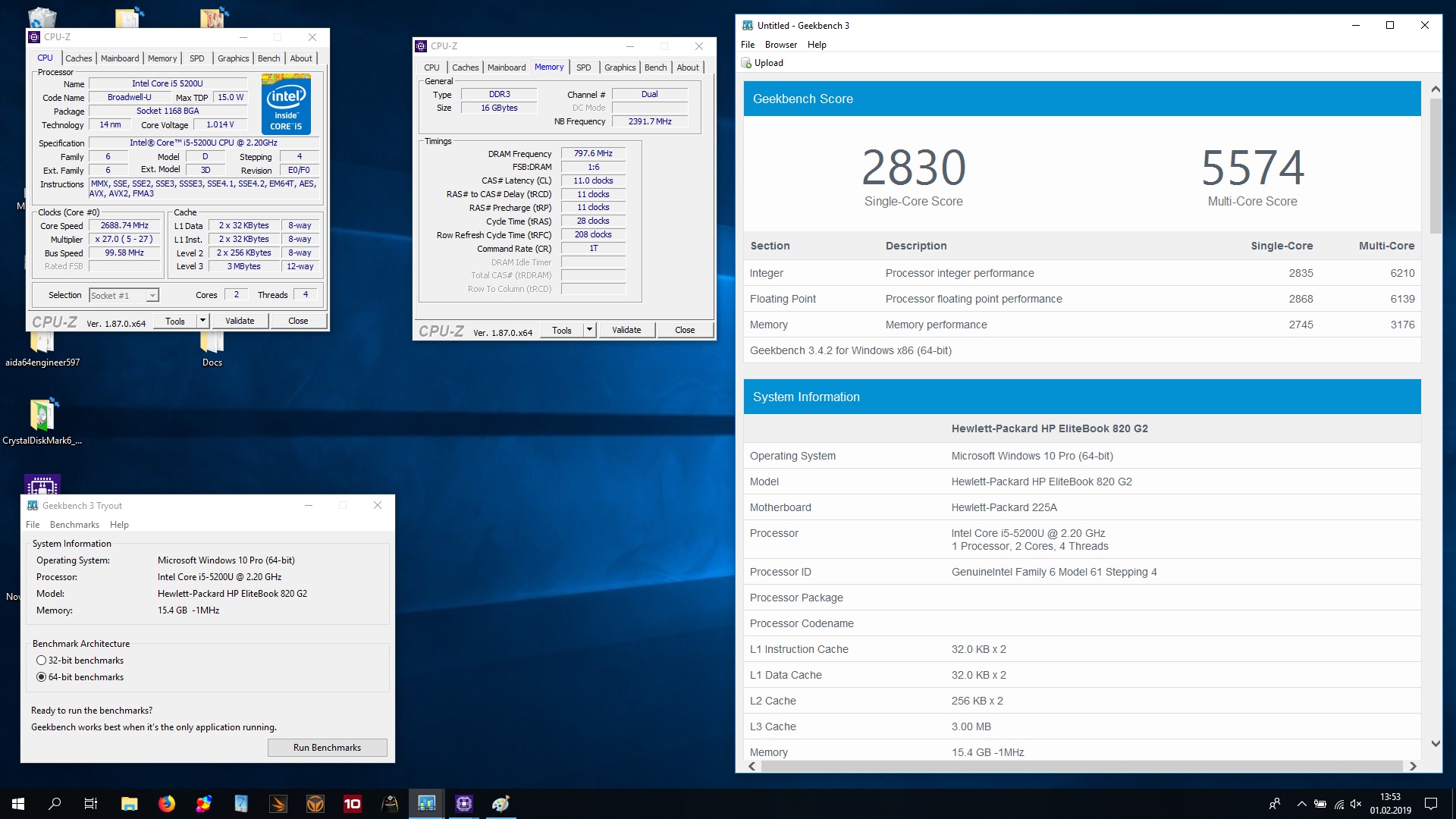The width and height of the screenshot is (1456, 819).
Task: Click Run Benchmarks button
Action: pos(327,748)
